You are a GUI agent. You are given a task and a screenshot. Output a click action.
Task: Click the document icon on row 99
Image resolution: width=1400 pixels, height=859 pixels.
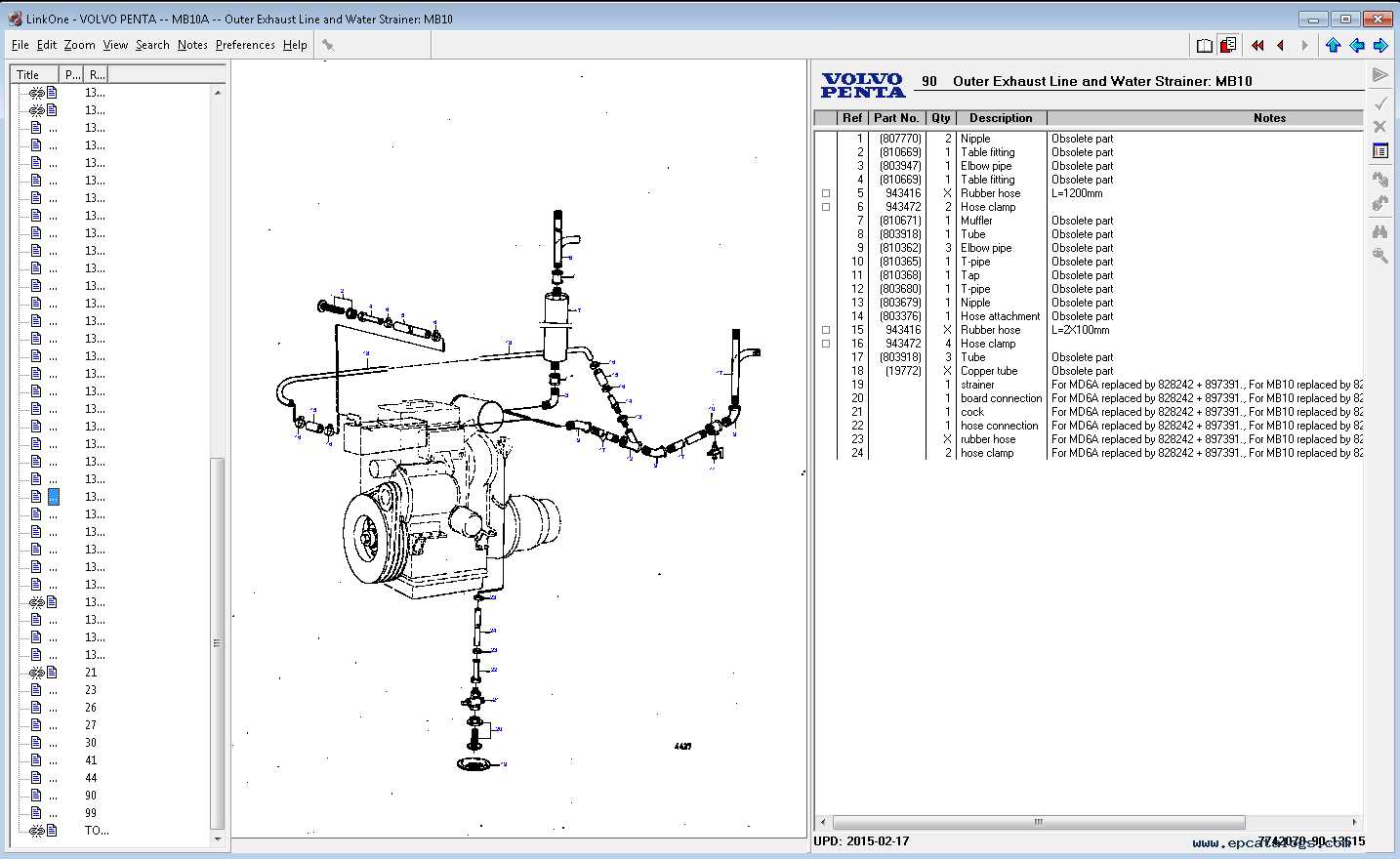pos(36,813)
